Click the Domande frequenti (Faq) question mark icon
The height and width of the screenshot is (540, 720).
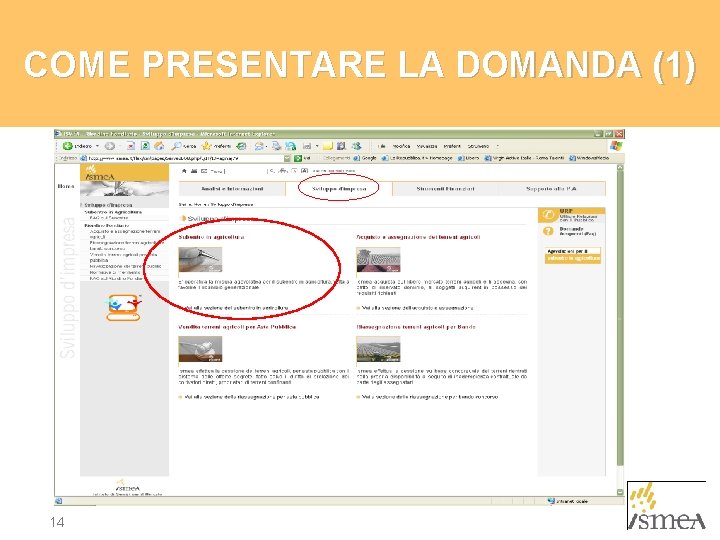[x=548, y=231]
